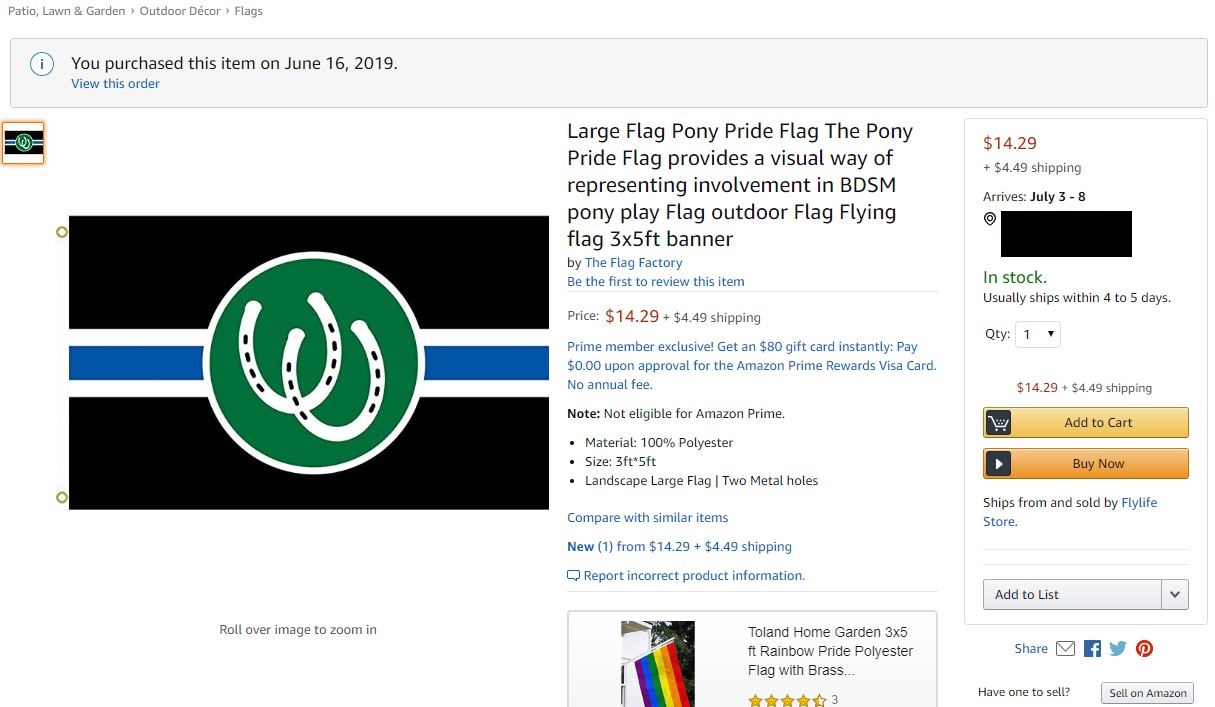This screenshot has width=1215, height=707.
Task: Open the Flags breadcrumb category
Action: point(248,11)
